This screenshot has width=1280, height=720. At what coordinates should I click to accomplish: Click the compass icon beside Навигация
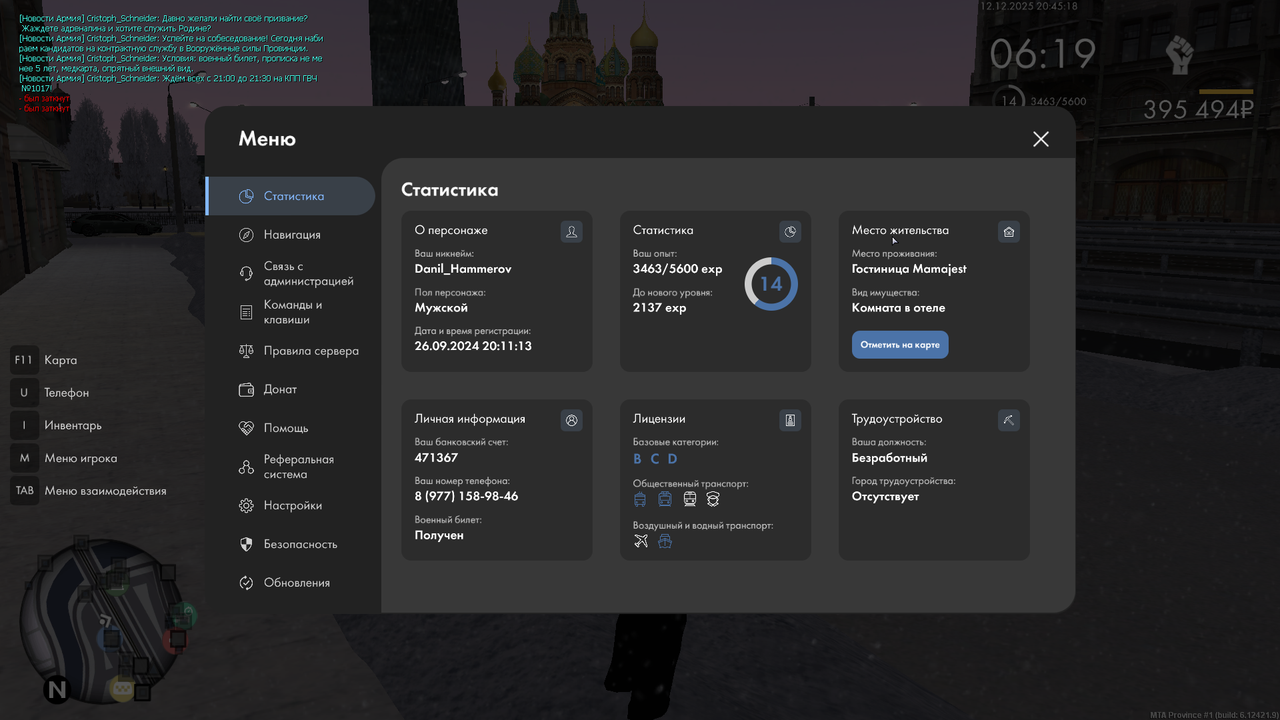pyautogui.click(x=246, y=234)
